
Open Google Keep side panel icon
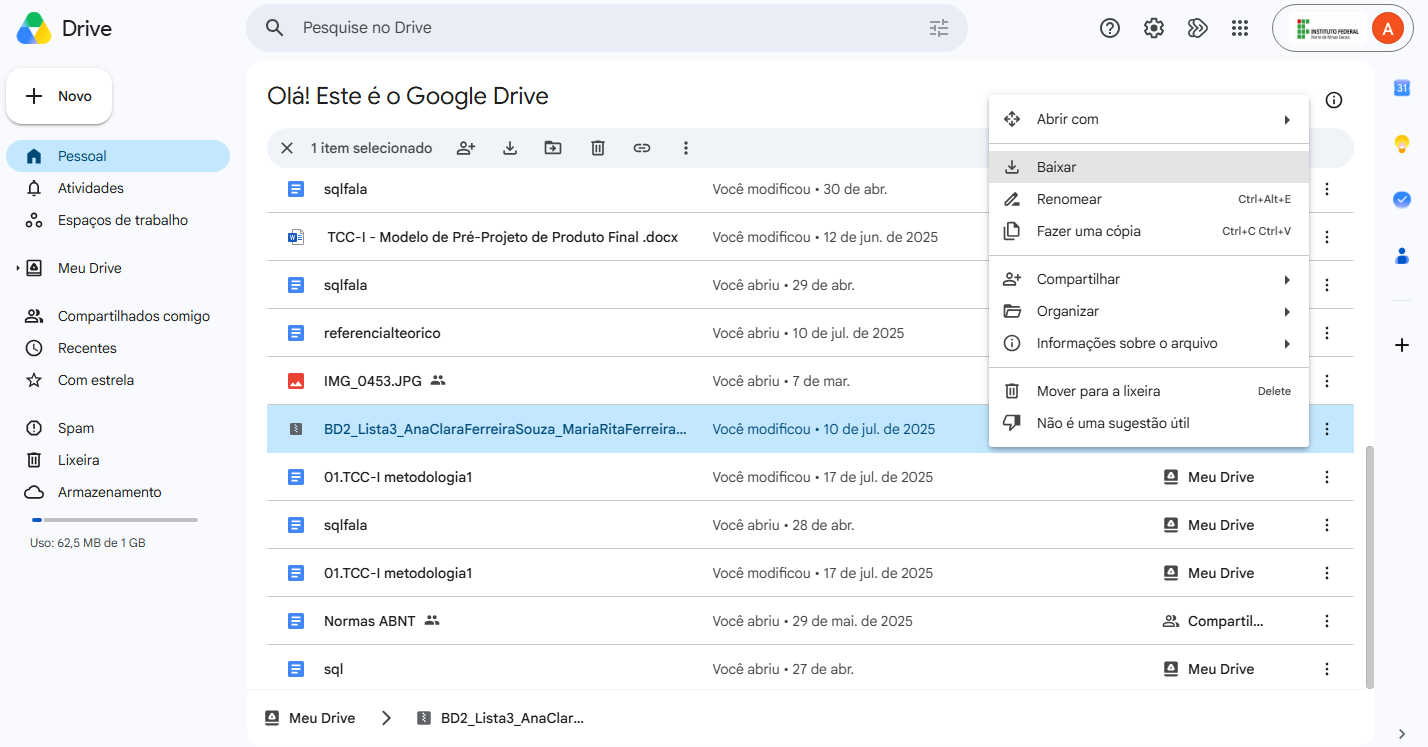(x=1402, y=144)
